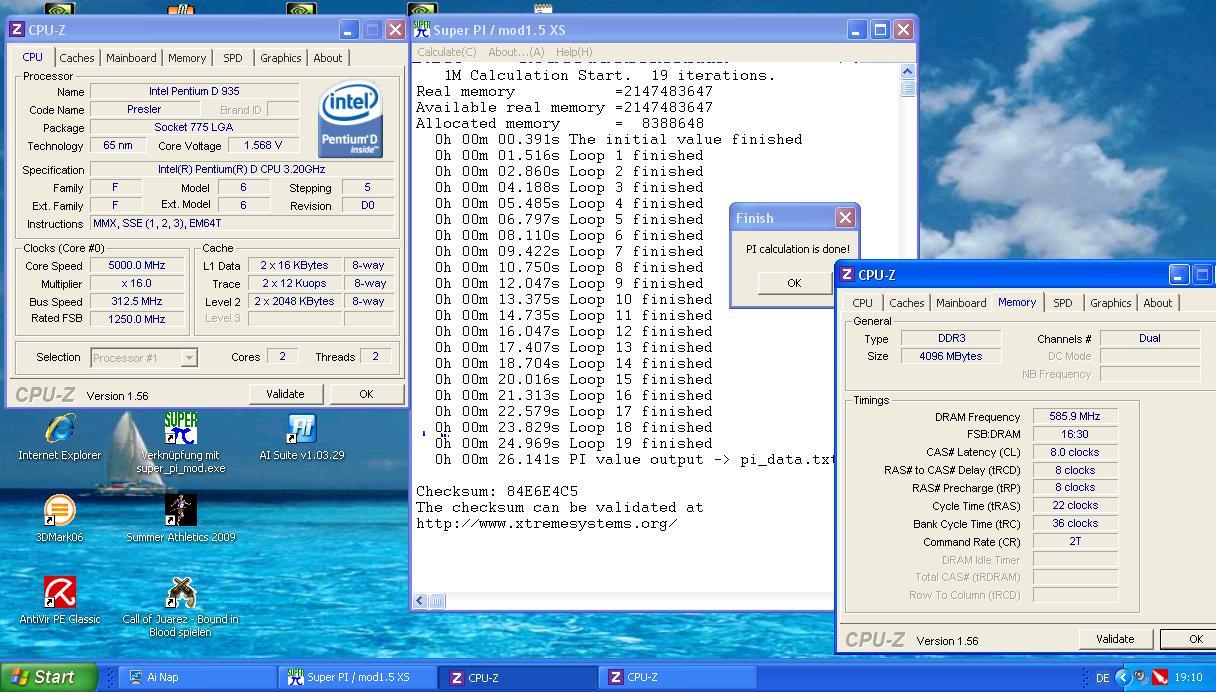Viewport: 1216px width, 692px height.
Task: Launch Call of Juarez Bound in Blood icon
Action: pyautogui.click(x=181, y=593)
